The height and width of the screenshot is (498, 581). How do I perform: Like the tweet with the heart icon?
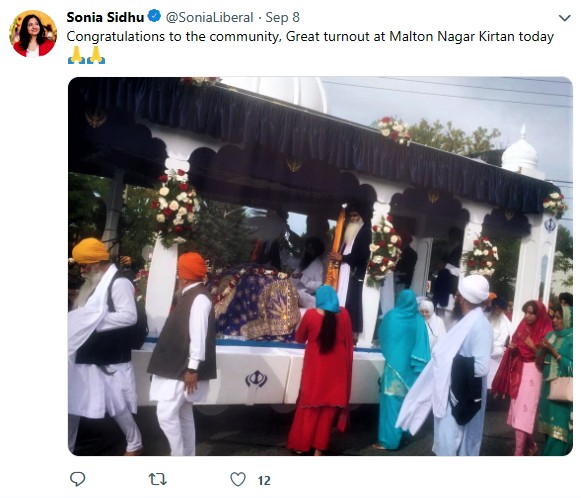(x=238, y=479)
